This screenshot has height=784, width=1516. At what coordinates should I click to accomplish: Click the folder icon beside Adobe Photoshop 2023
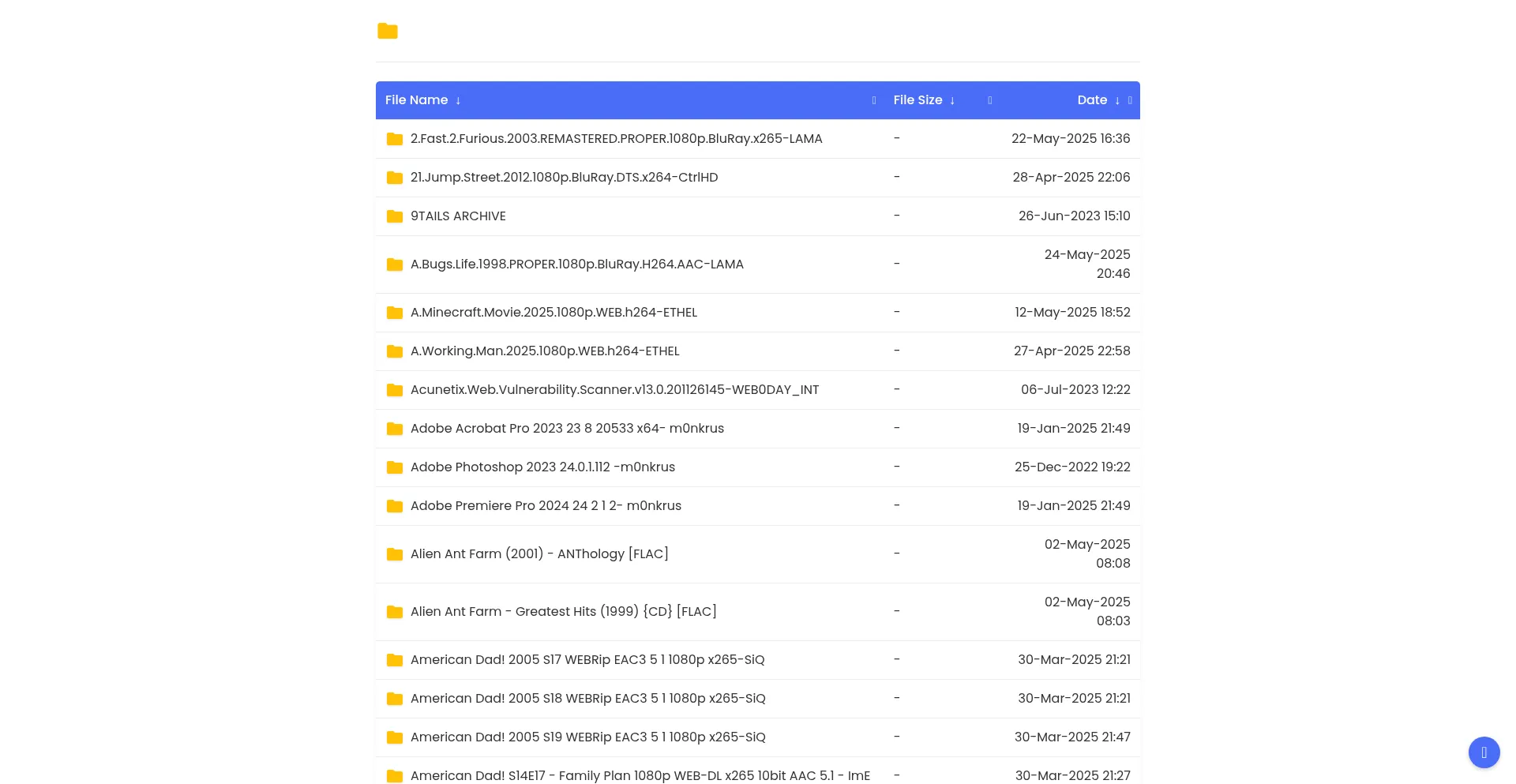tap(394, 467)
